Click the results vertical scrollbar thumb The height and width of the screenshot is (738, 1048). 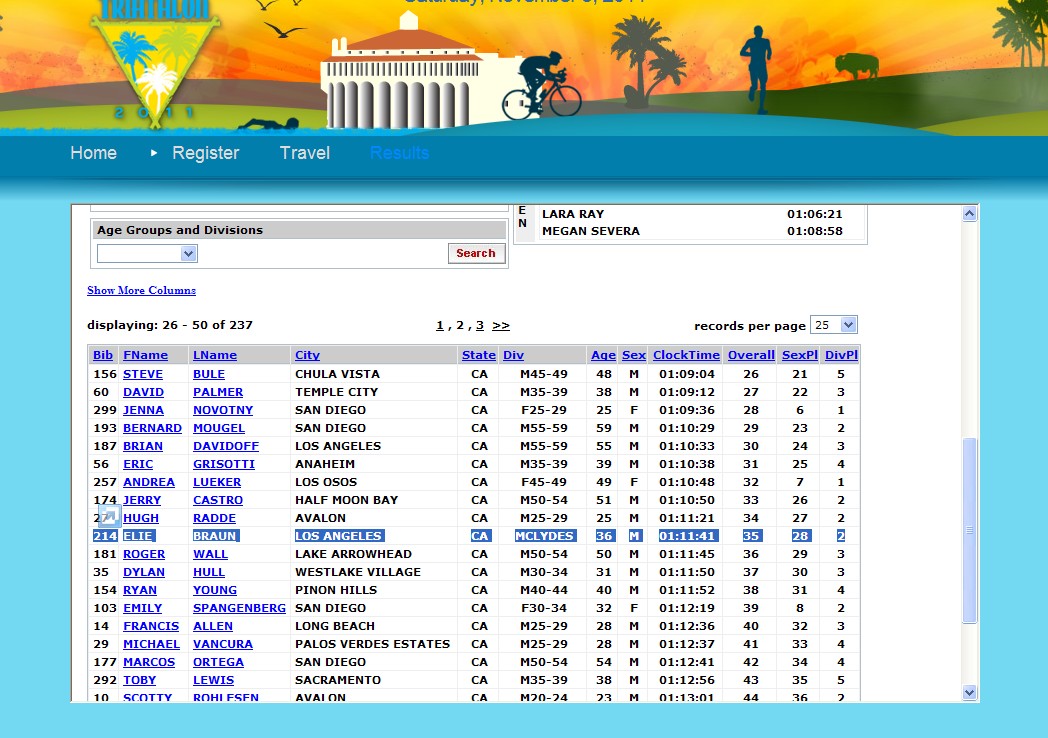click(x=968, y=530)
